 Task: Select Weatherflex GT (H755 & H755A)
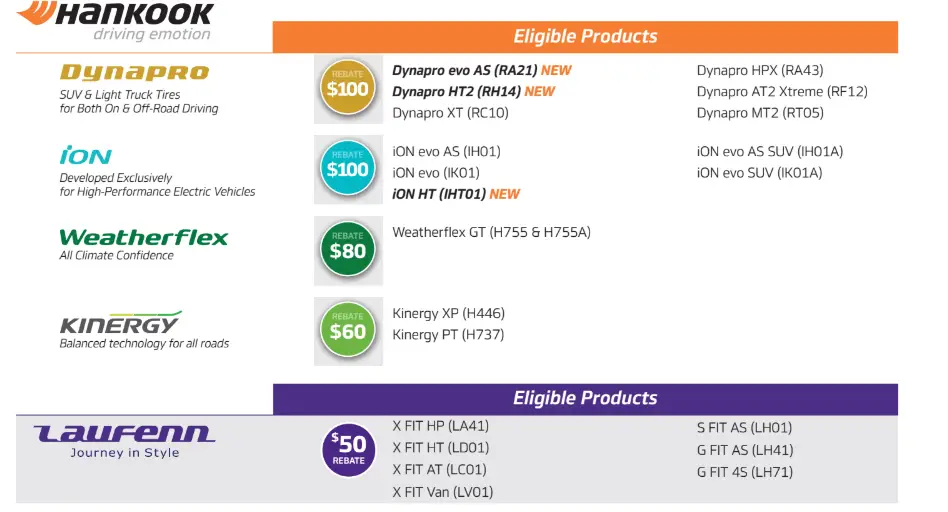coord(492,232)
